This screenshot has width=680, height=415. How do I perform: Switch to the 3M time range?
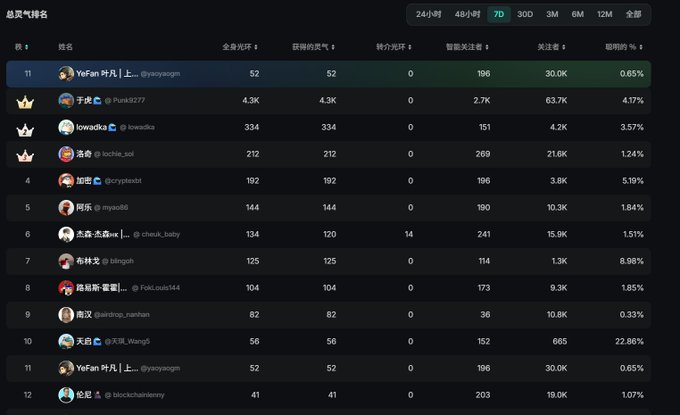(552, 14)
